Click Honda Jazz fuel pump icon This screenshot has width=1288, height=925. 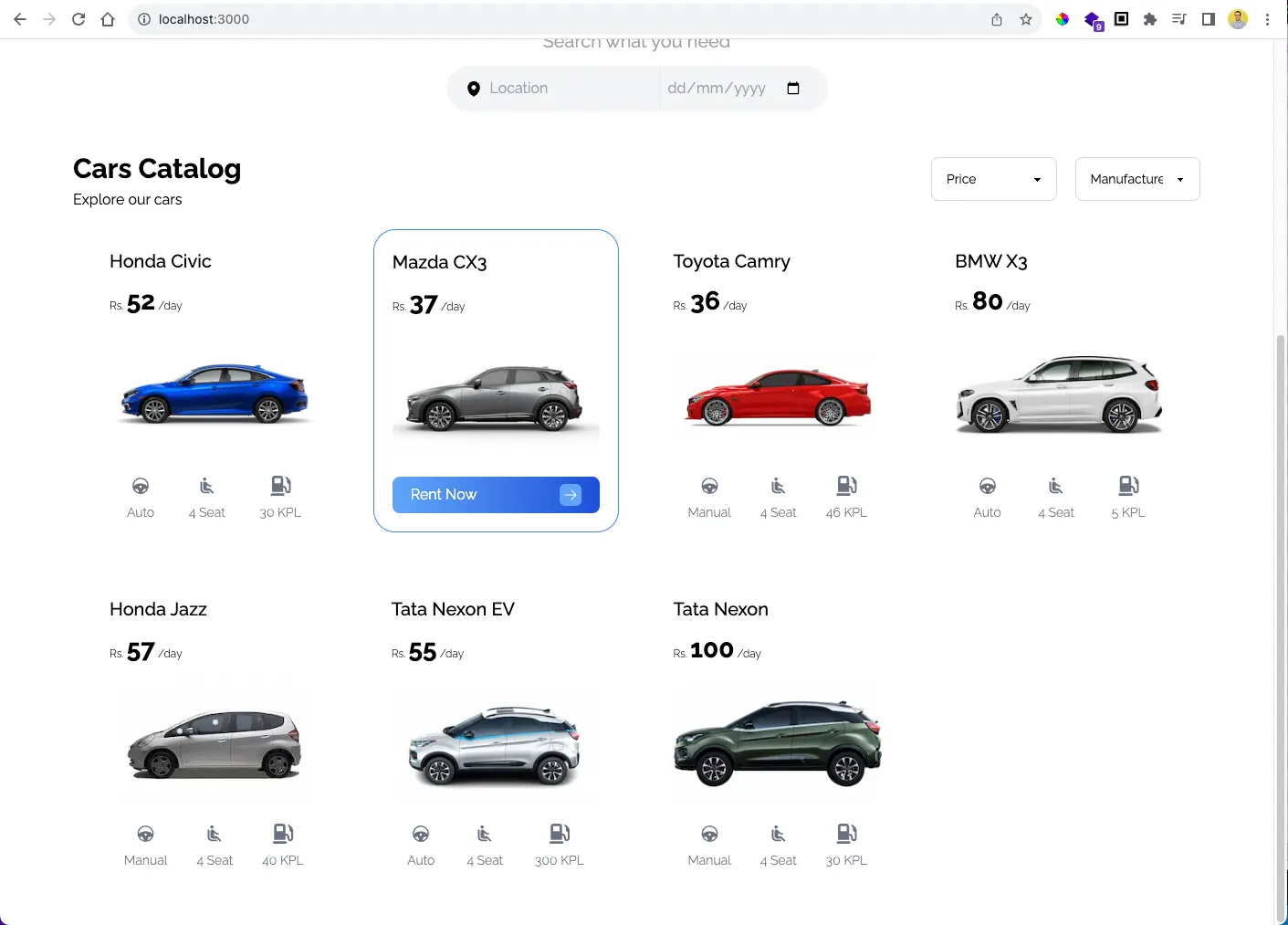click(283, 834)
